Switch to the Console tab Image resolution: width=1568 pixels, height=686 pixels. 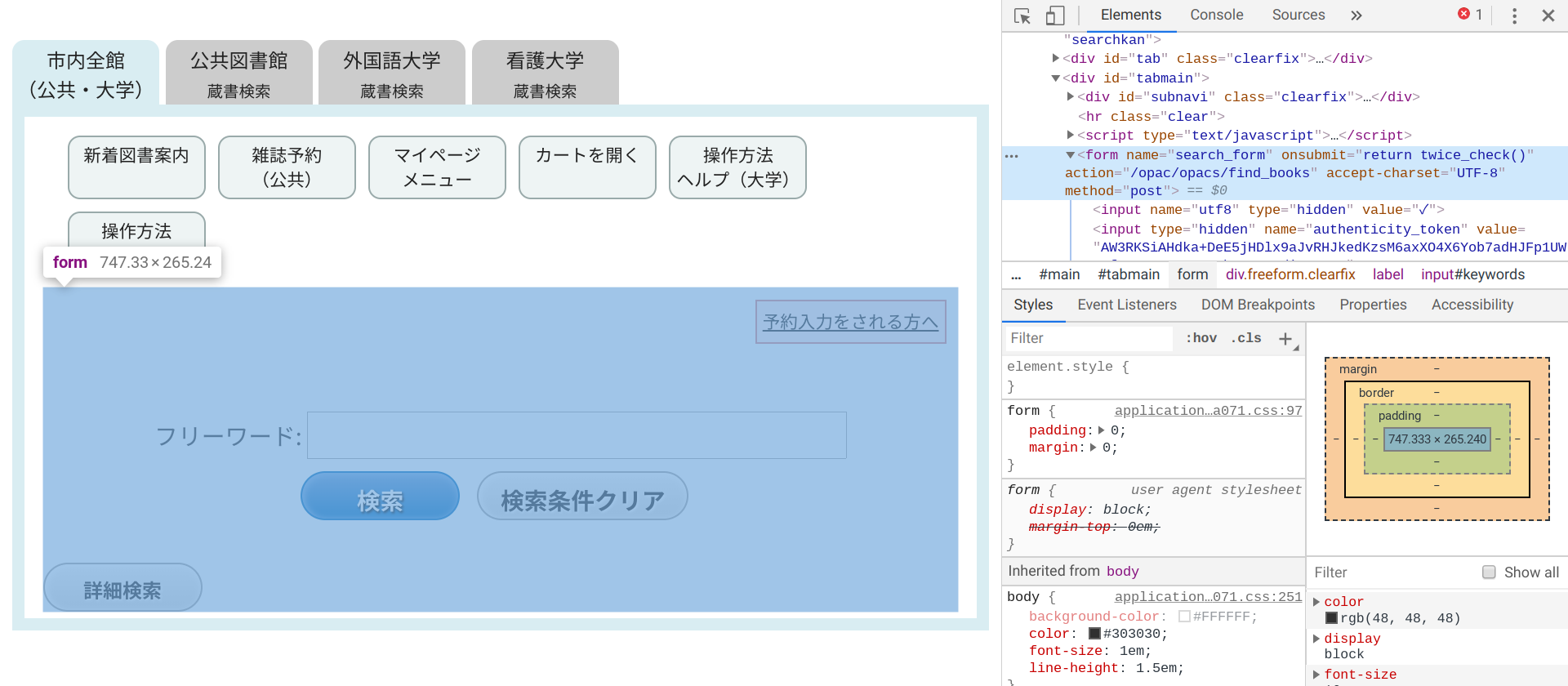(x=1216, y=15)
